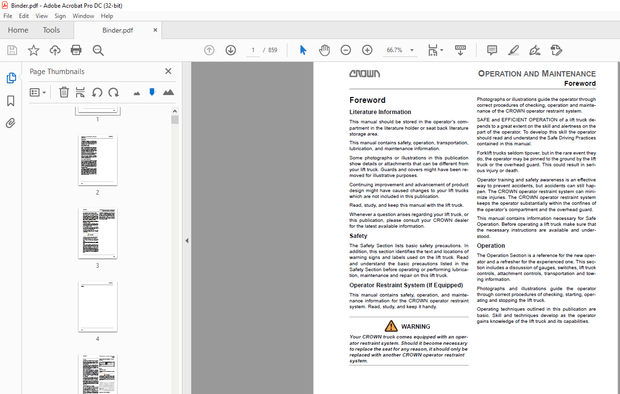620x394 pixels.
Task: Open the Fill & Sign pen tool
Action: tap(535, 50)
